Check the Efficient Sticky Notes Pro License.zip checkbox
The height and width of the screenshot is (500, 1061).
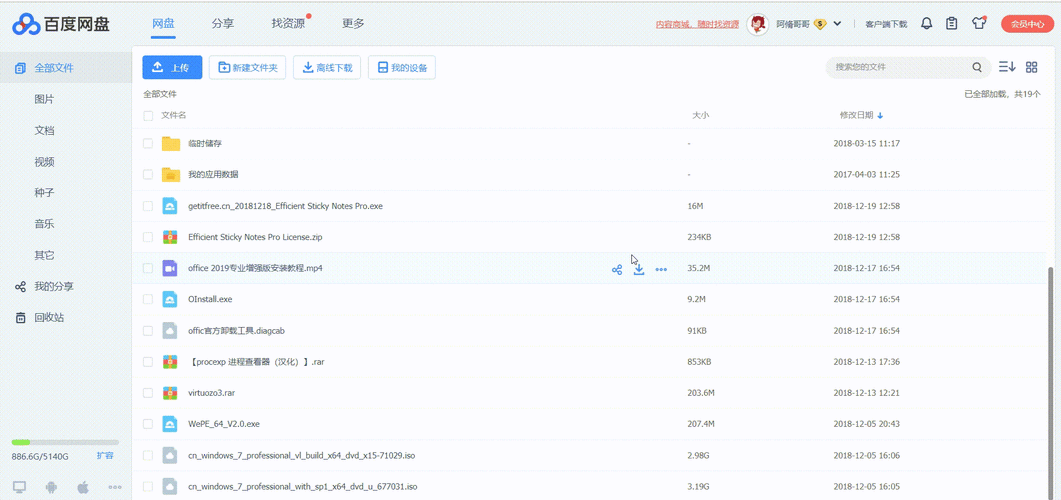coord(148,237)
